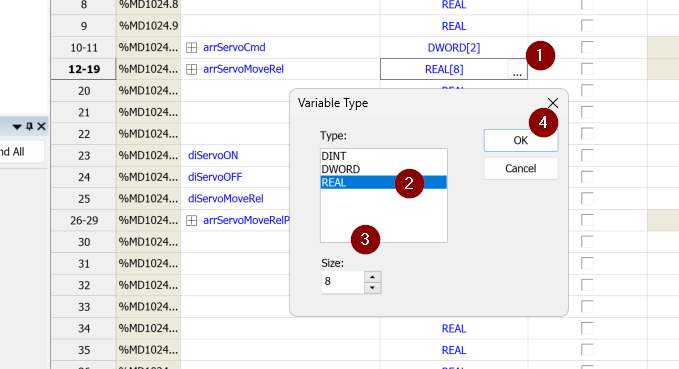The width and height of the screenshot is (679, 369).
Task: Decrease the Size value with down arrow
Action: coord(372,288)
